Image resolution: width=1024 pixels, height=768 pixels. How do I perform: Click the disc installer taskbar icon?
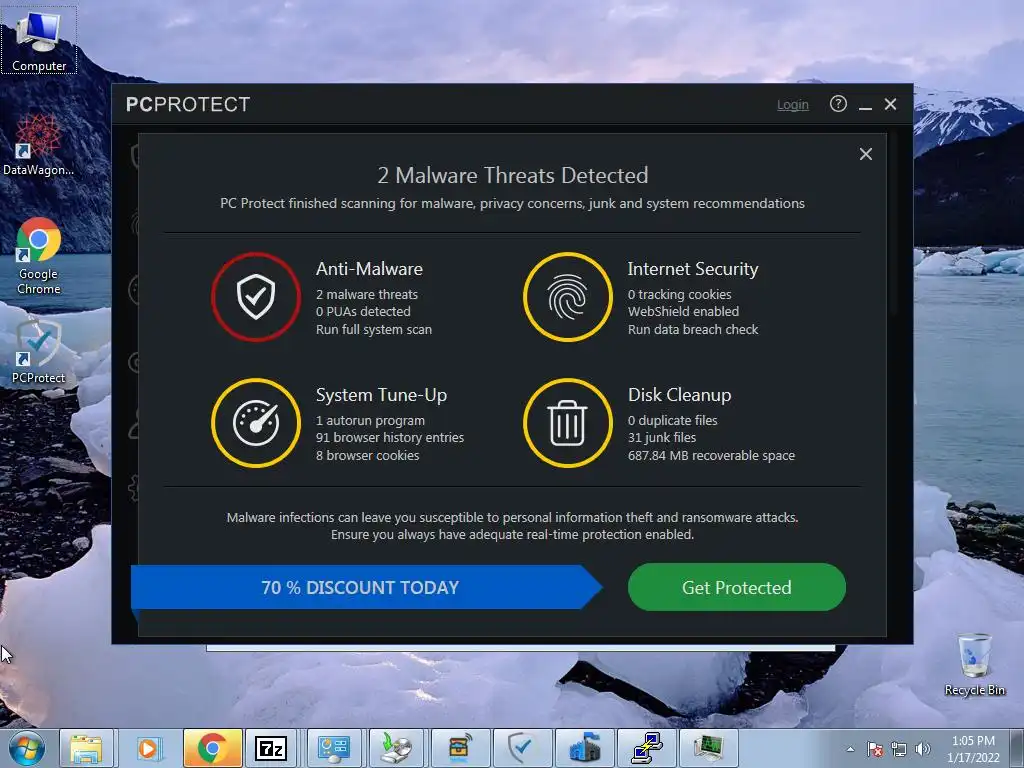[x=396, y=748]
